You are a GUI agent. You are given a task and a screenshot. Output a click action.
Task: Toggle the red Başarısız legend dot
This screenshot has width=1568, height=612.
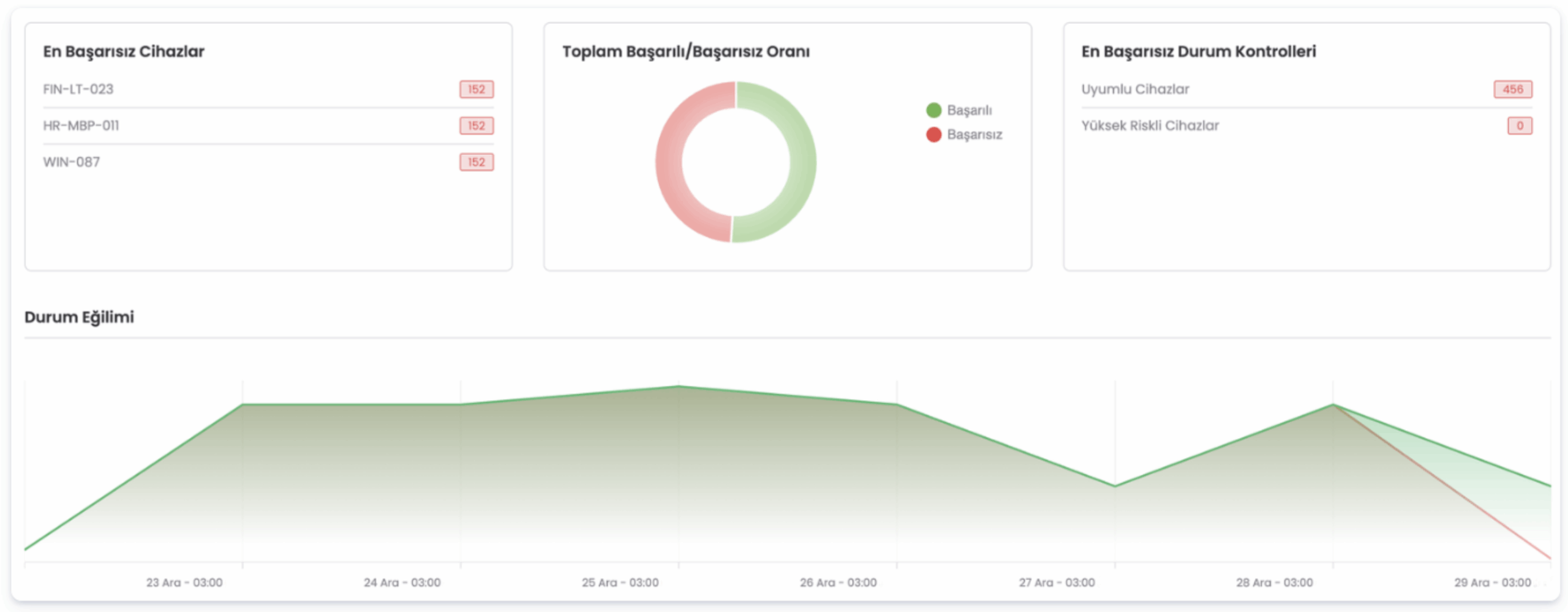coord(933,135)
